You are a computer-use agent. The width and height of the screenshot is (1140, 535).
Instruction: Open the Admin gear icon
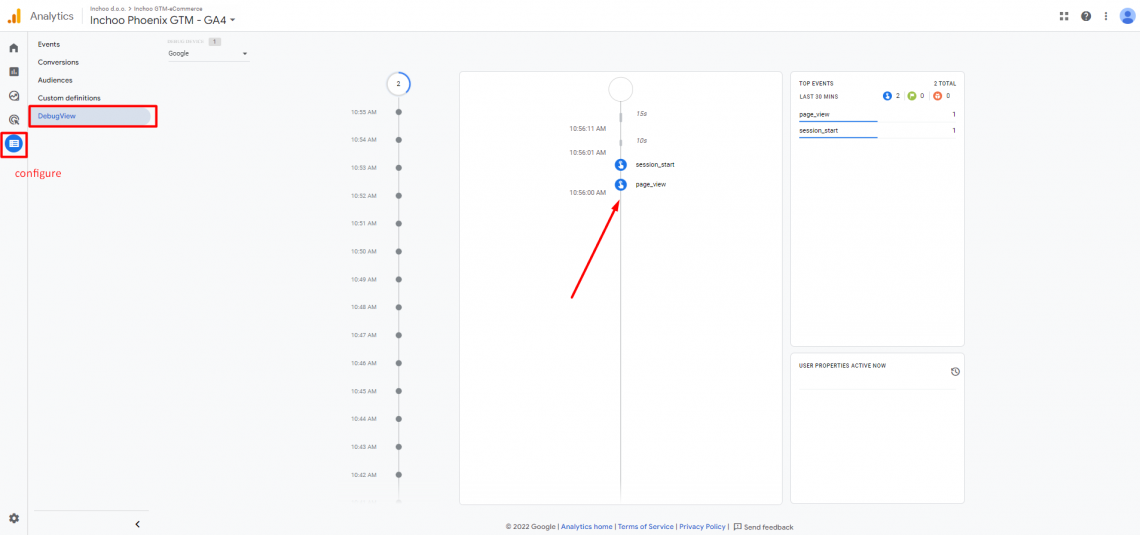pos(14,518)
